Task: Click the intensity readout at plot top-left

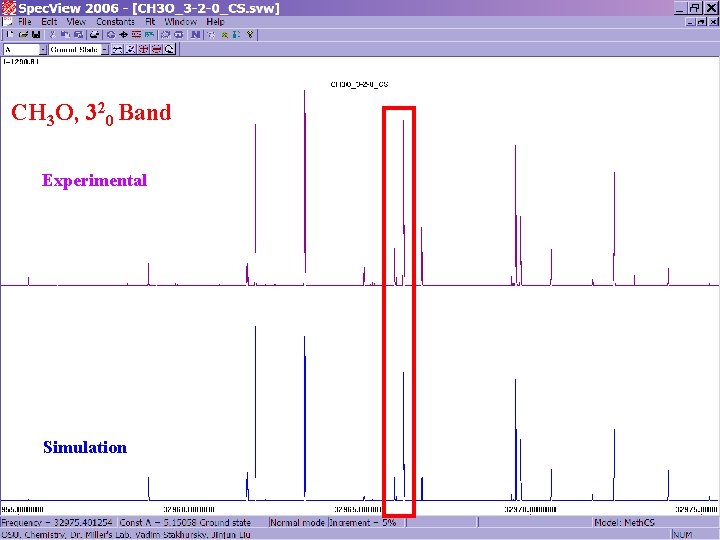Action: click(21, 62)
